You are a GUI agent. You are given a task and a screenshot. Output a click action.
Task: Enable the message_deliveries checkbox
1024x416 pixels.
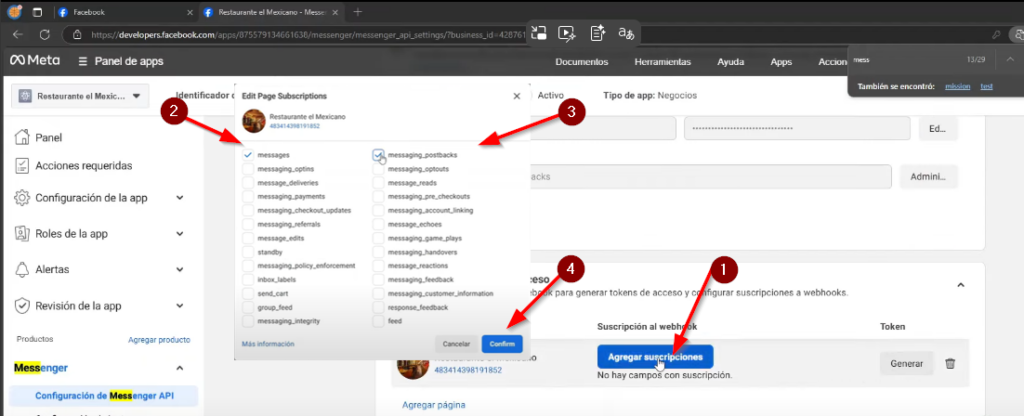click(248, 183)
